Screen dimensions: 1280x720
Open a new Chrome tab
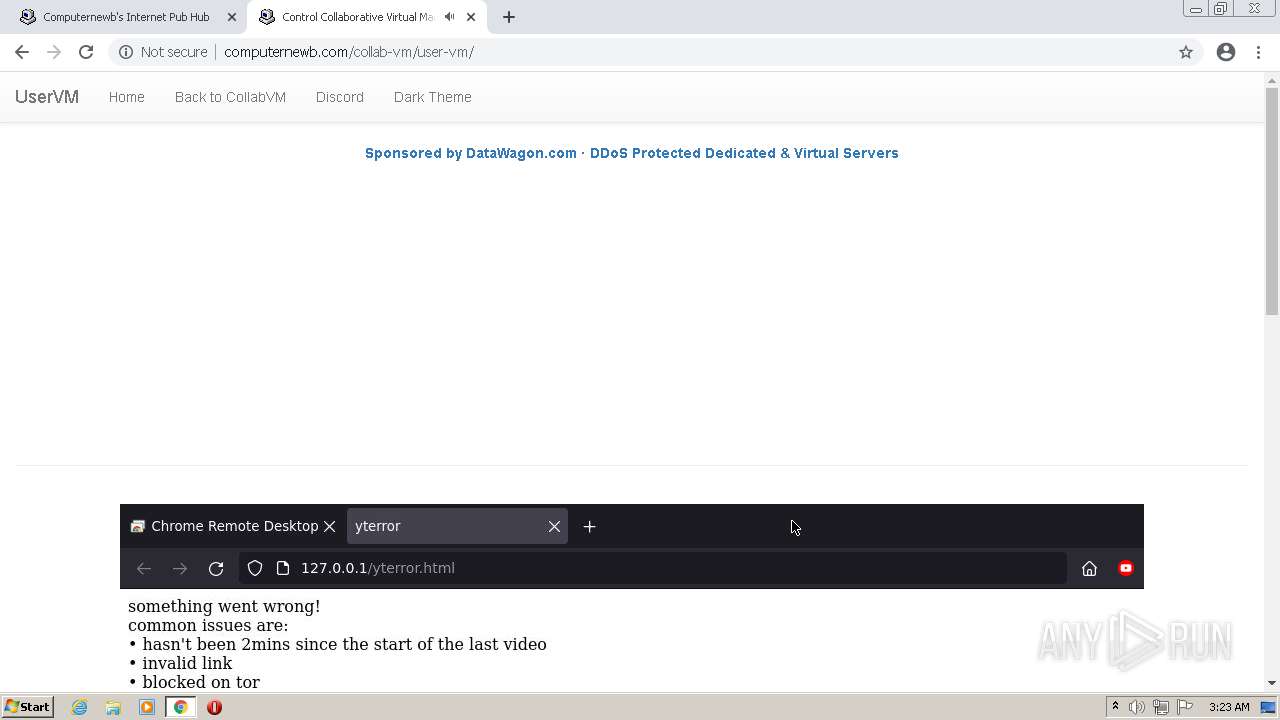(509, 17)
